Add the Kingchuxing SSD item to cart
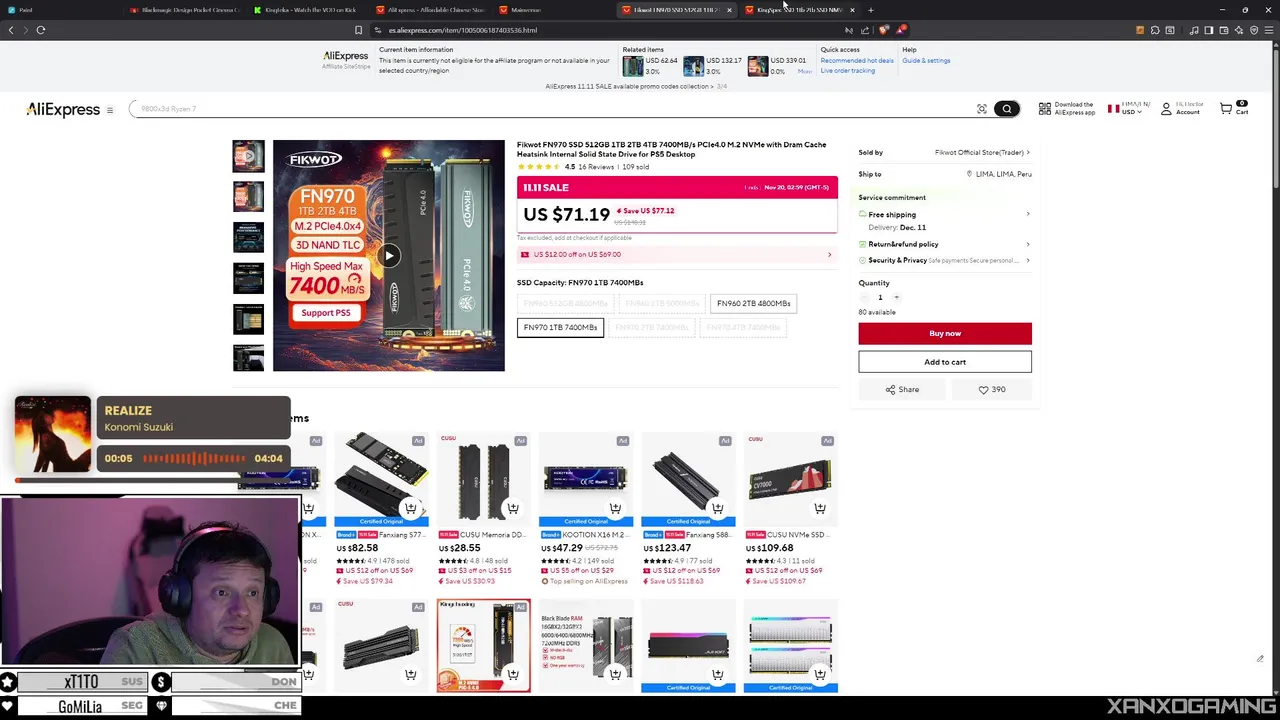The height and width of the screenshot is (720, 1280). click(513, 674)
